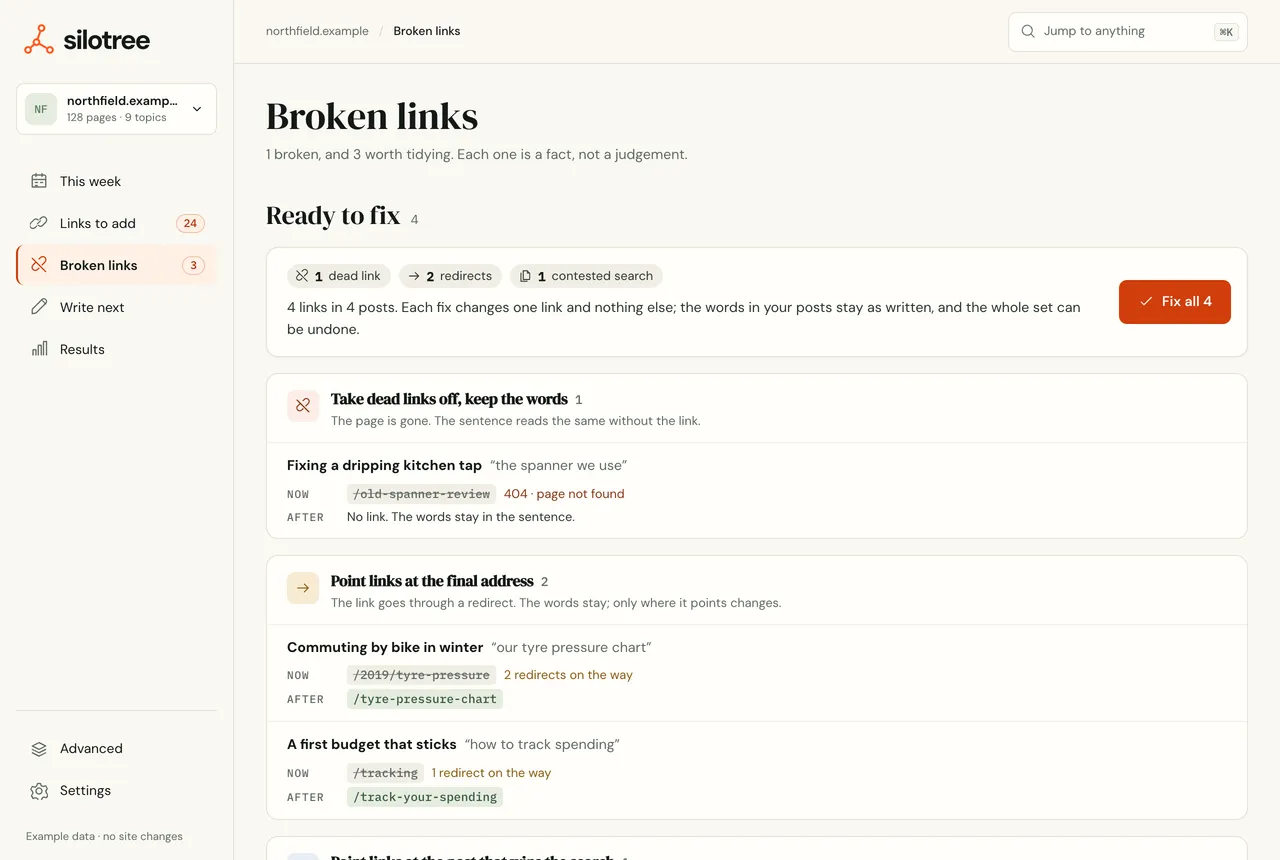
Task: Click the 3 badge on Broken links
Action: 193,265
